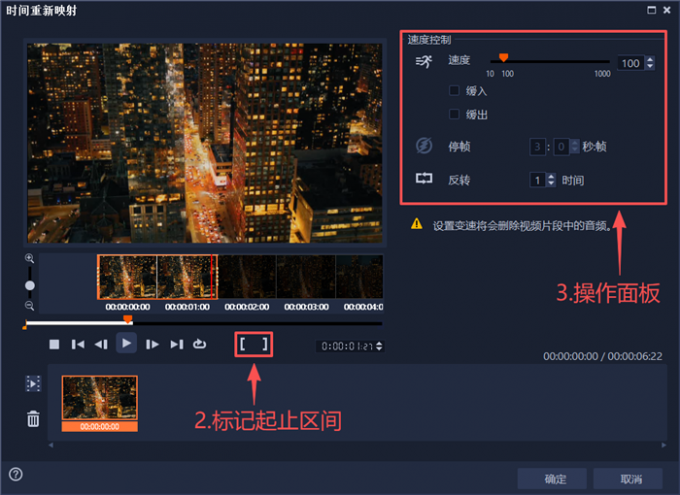
Task: Click the 确定 confirm button
Action: (x=552, y=479)
